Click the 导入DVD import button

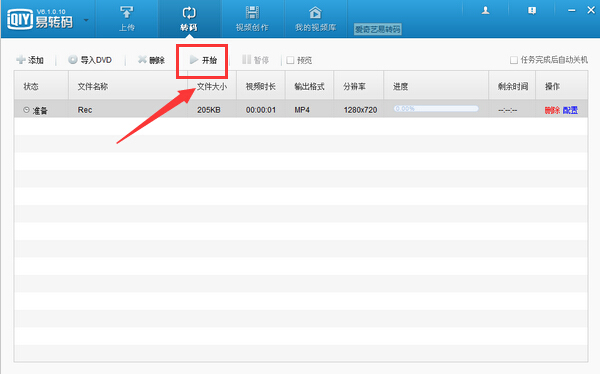point(90,60)
